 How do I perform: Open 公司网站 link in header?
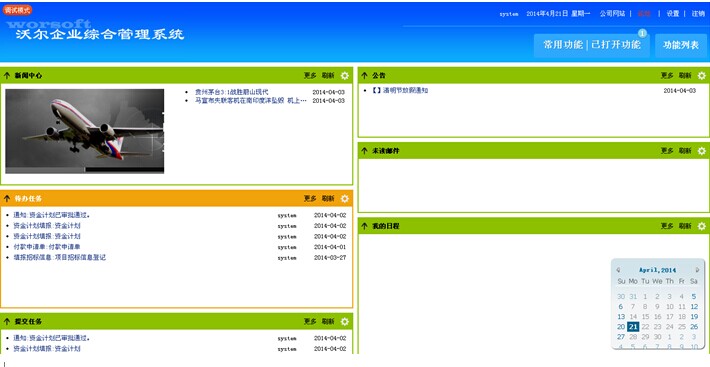(612, 14)
